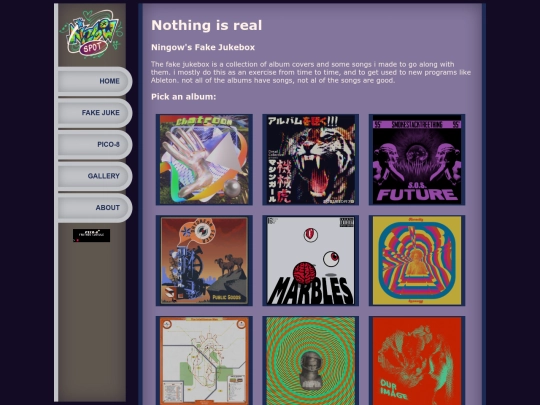
Task: Pick the transit map album cover
Action: click(204, 361)
